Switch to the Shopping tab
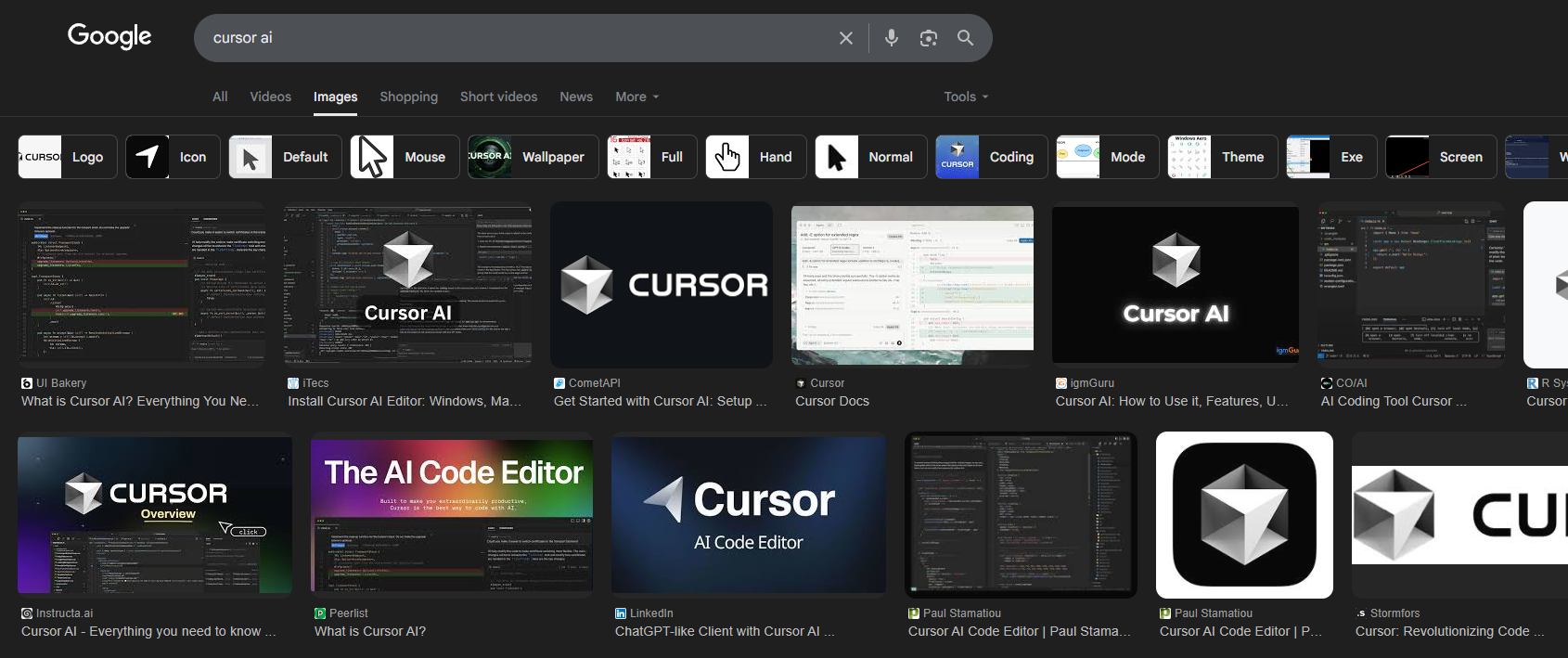 tap(408, 97)
